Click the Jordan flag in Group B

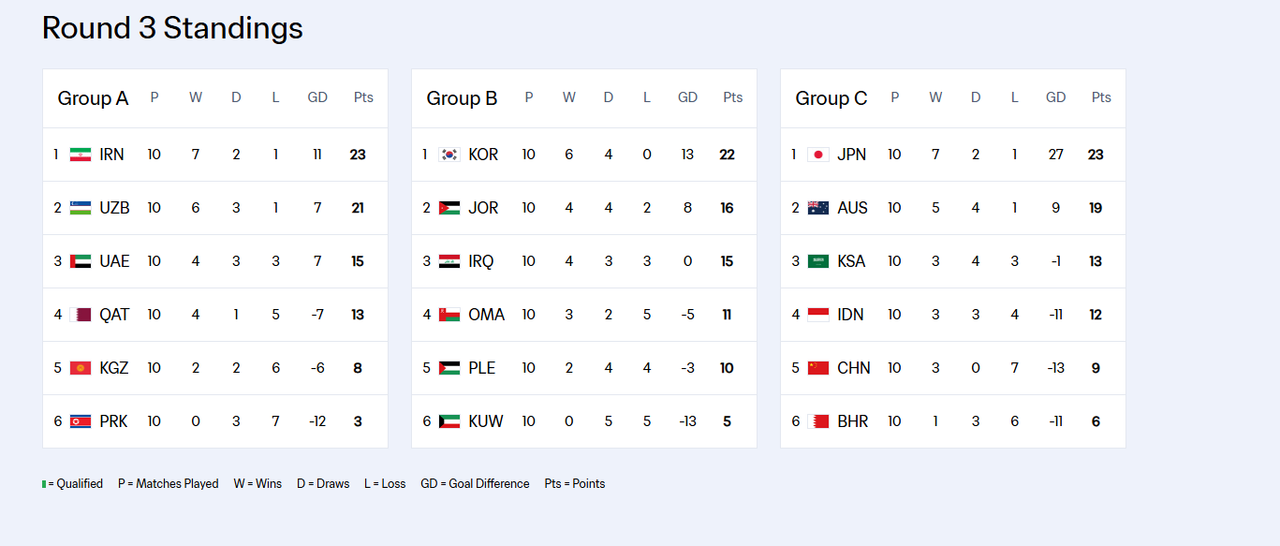point(450,208)
